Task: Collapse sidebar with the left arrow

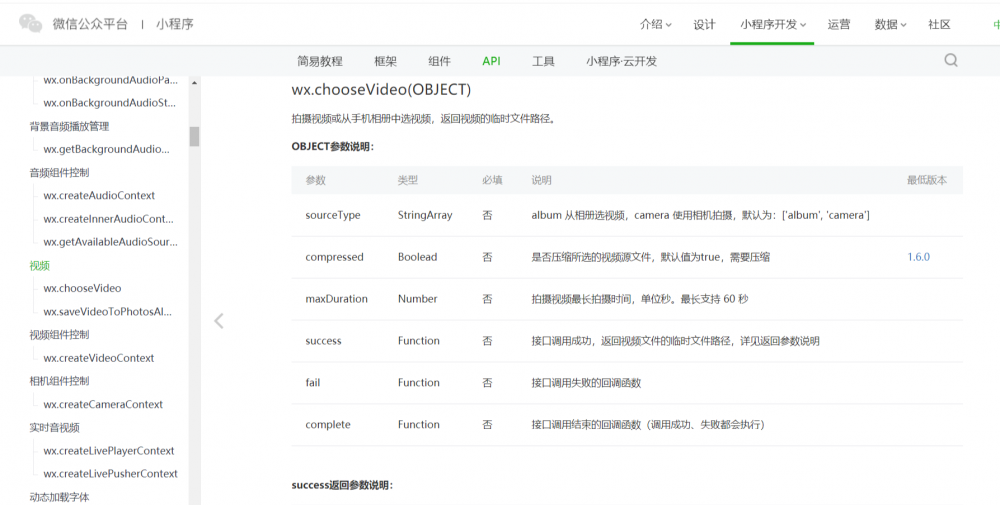Action: 219,321
